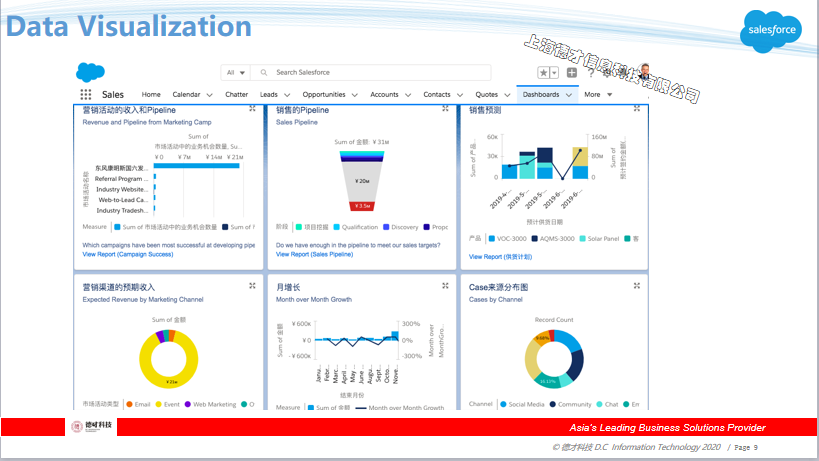819x461 pixels.
Task: Click the Favorites star icon
Action: 544,73
